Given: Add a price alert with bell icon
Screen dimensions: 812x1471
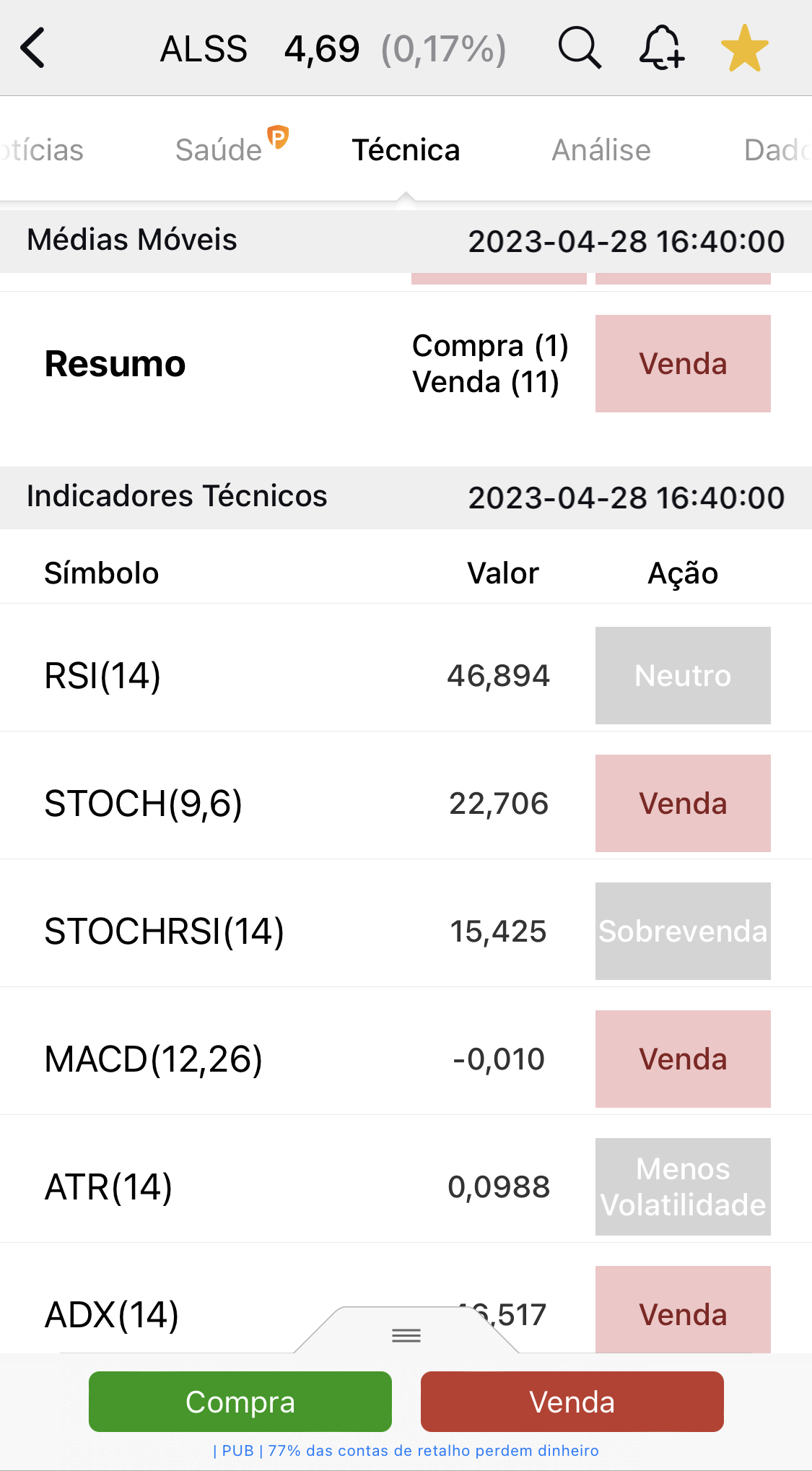Looking at the screenshot, I should coord(661,48).
